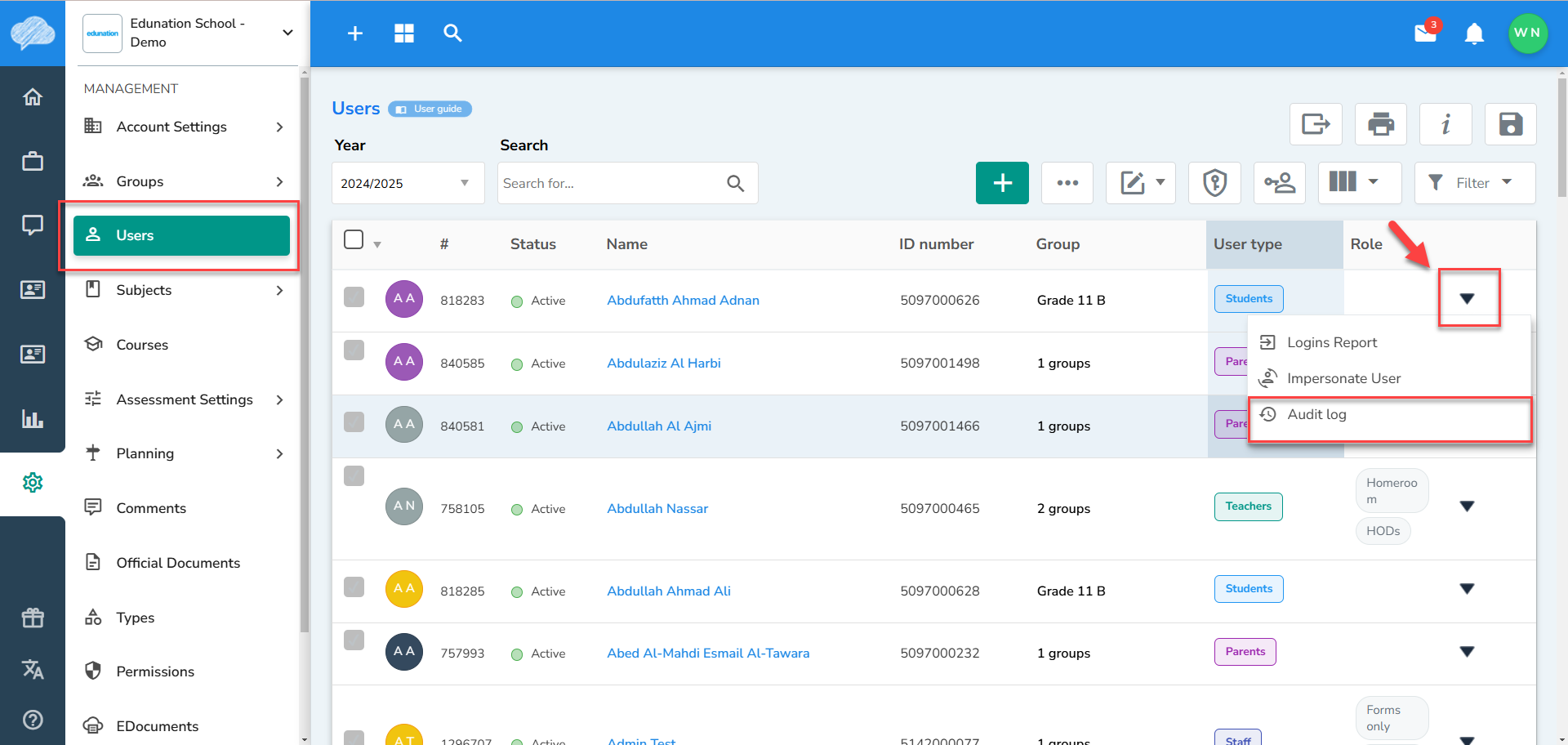This screenshot has height=745, width=1568.
Task: Open row actions arrow for Abed Al-Mahdi
Action: [1467, 652]
